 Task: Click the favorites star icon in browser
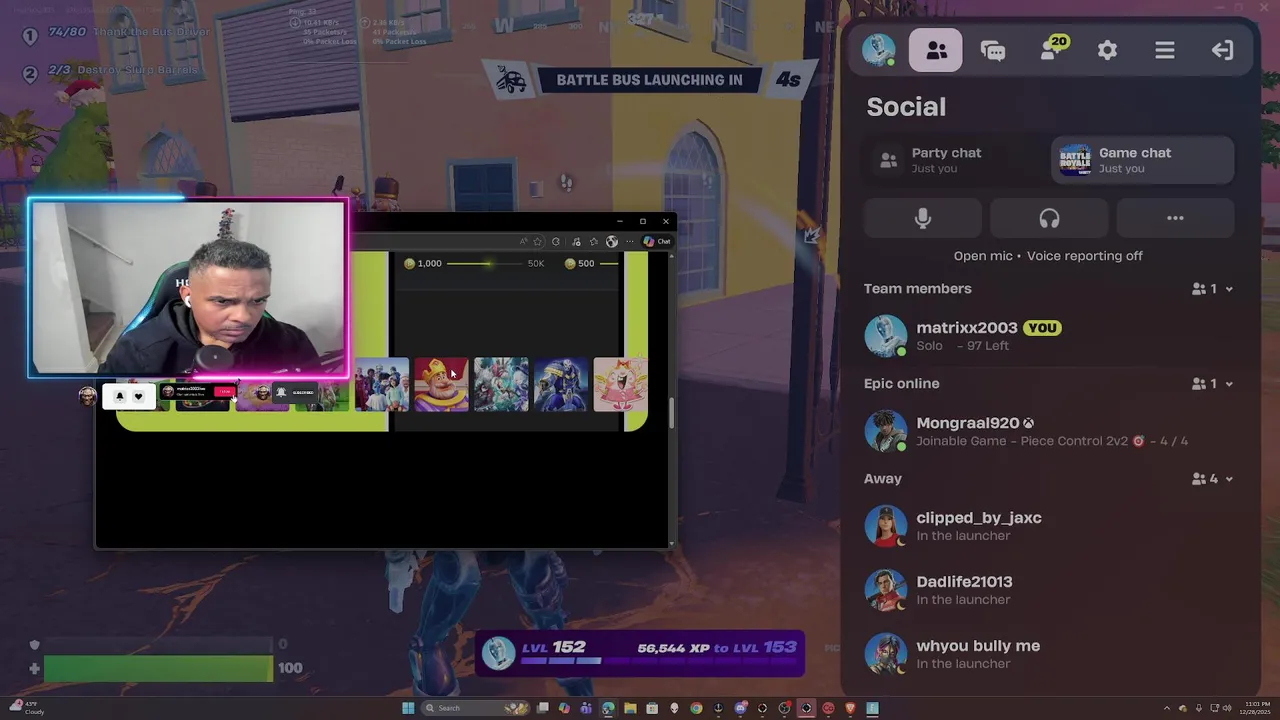pos(537,241)
